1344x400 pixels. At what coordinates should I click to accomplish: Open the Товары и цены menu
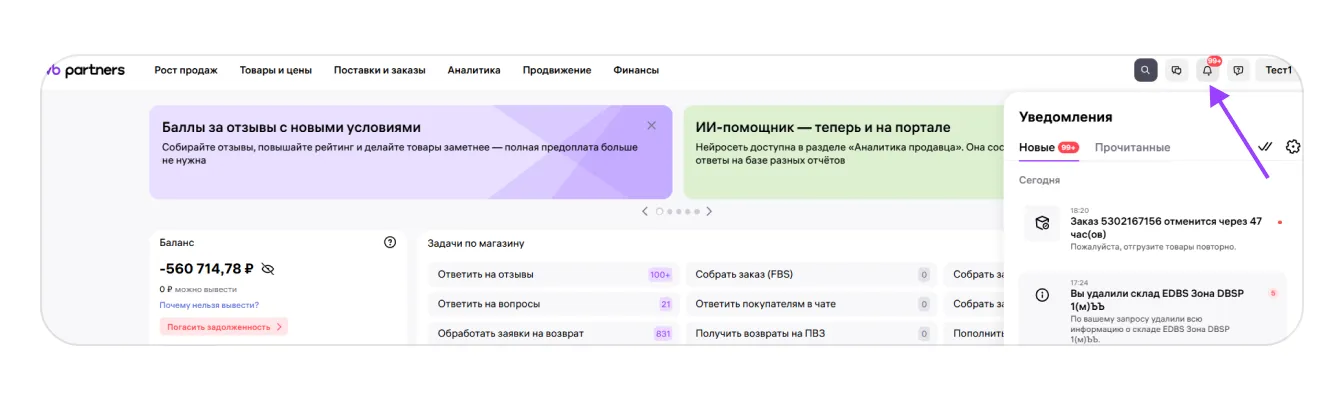[x=276, y=70]
